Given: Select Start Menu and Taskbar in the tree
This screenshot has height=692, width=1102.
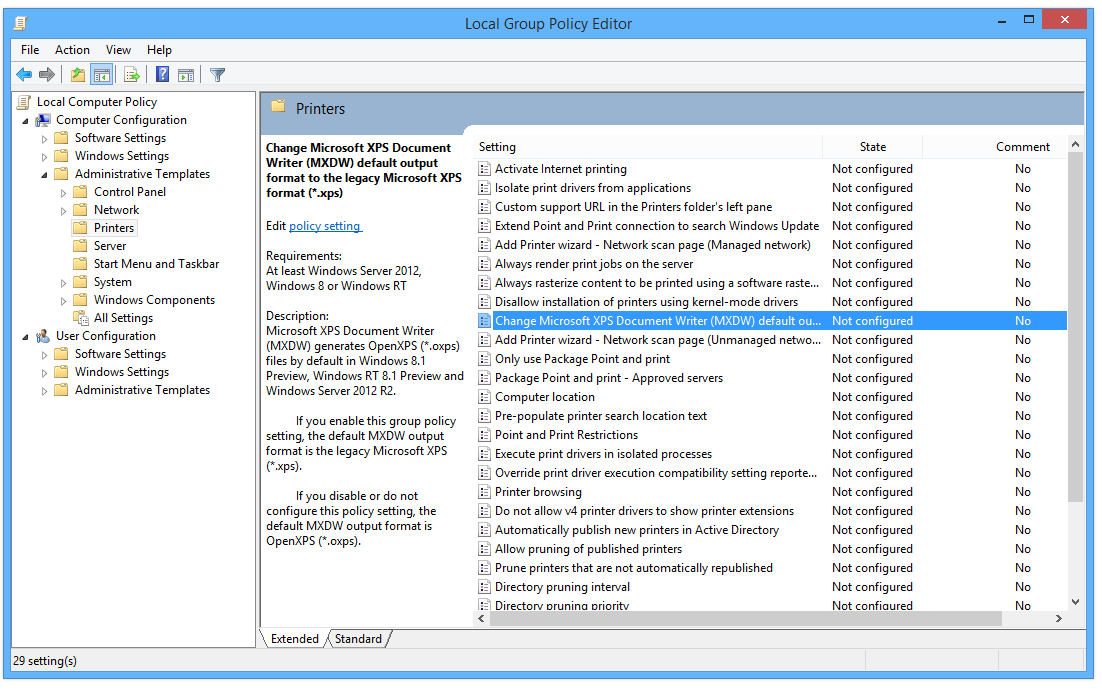Looking at the screenshot, I should pyautogui.click(x=157, y=264).
